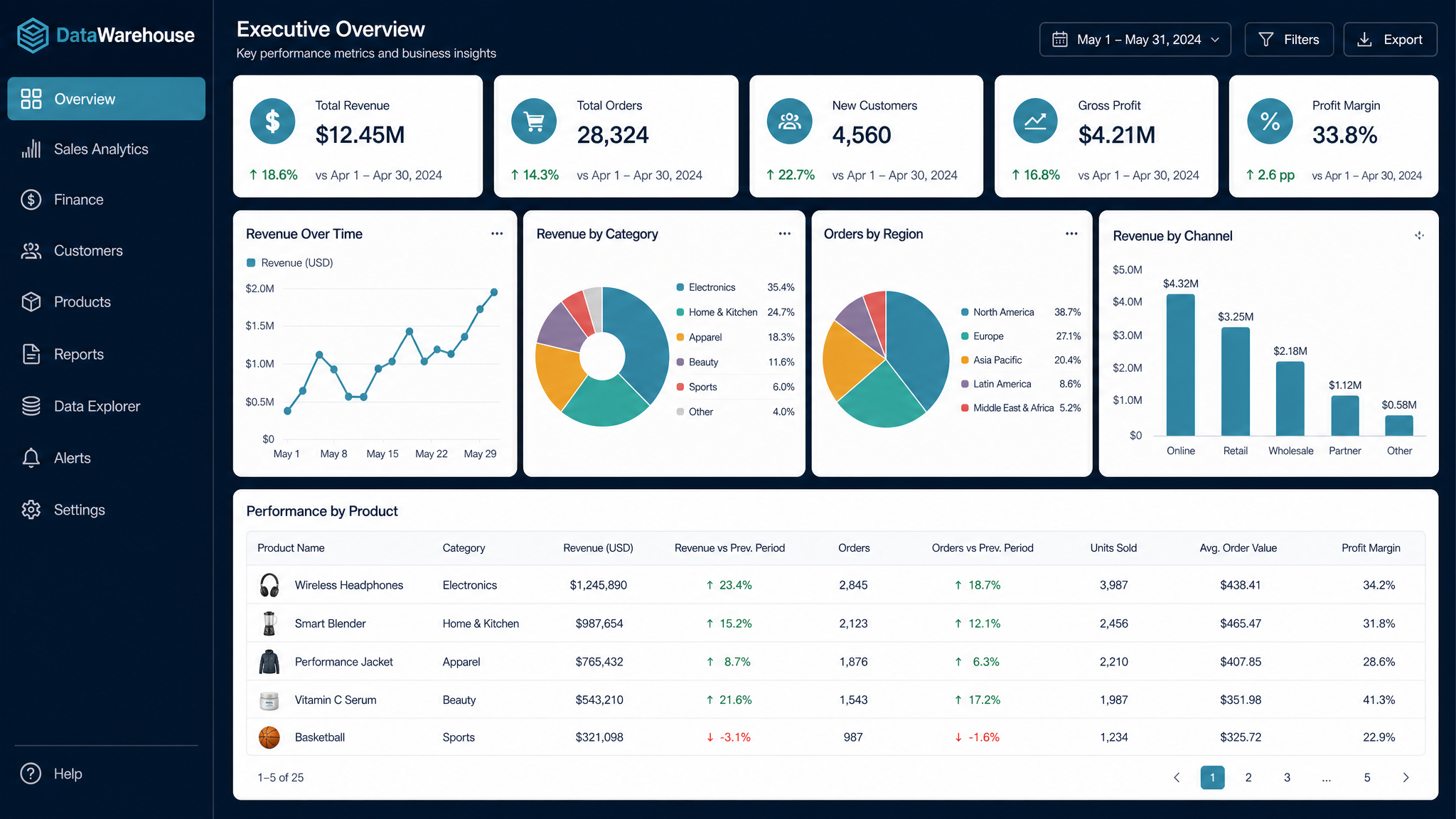Go to page 3 of the table

pyautogui.click(x=1287, y=778)
